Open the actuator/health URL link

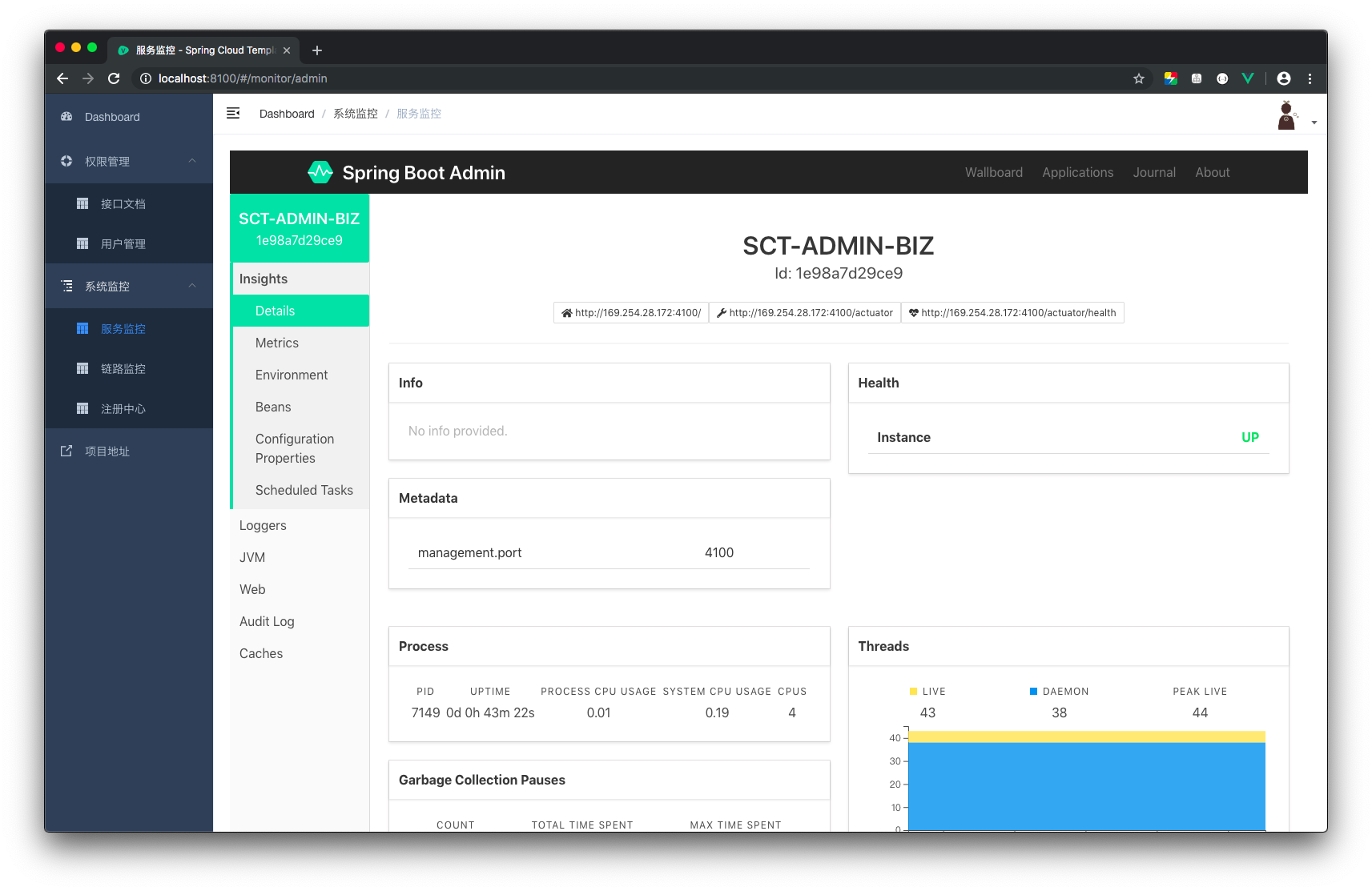pos(1012,313)
